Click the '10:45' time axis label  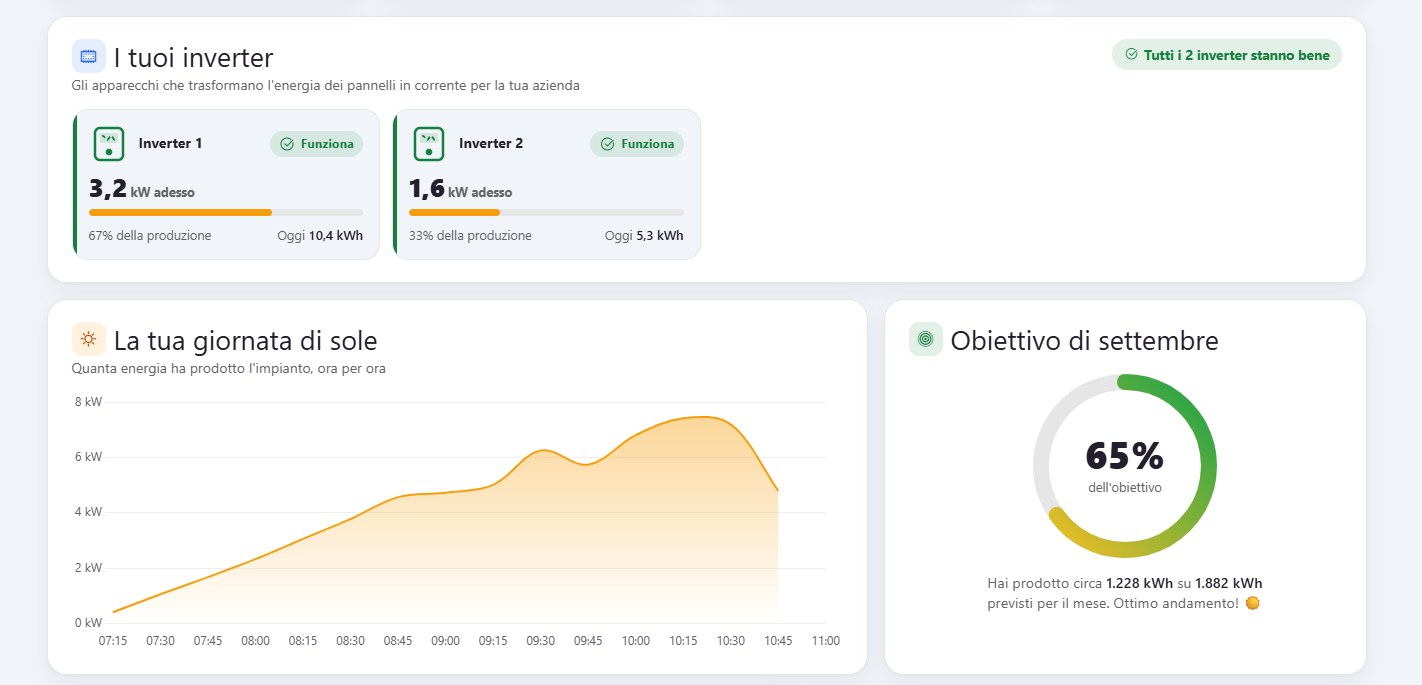778,641
